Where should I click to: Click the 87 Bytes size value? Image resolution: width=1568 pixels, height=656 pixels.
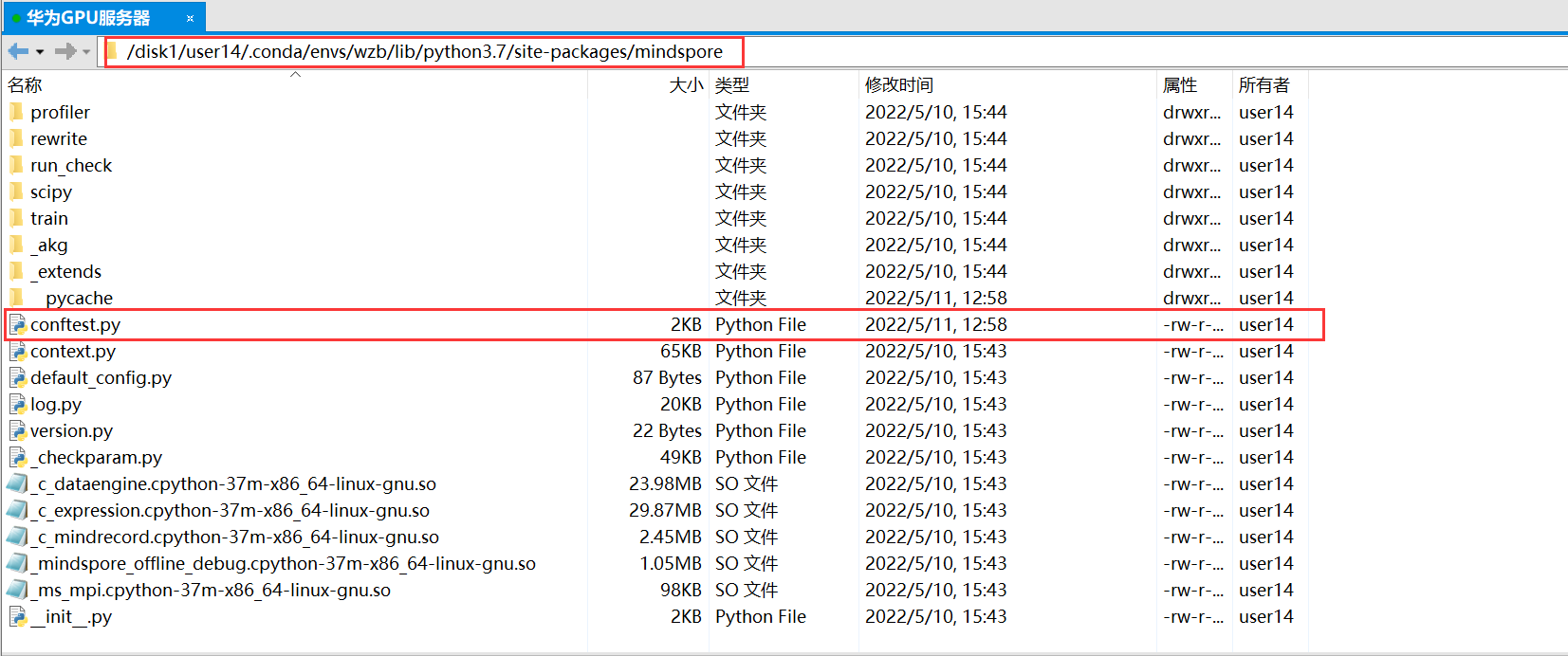click(667, 377)
